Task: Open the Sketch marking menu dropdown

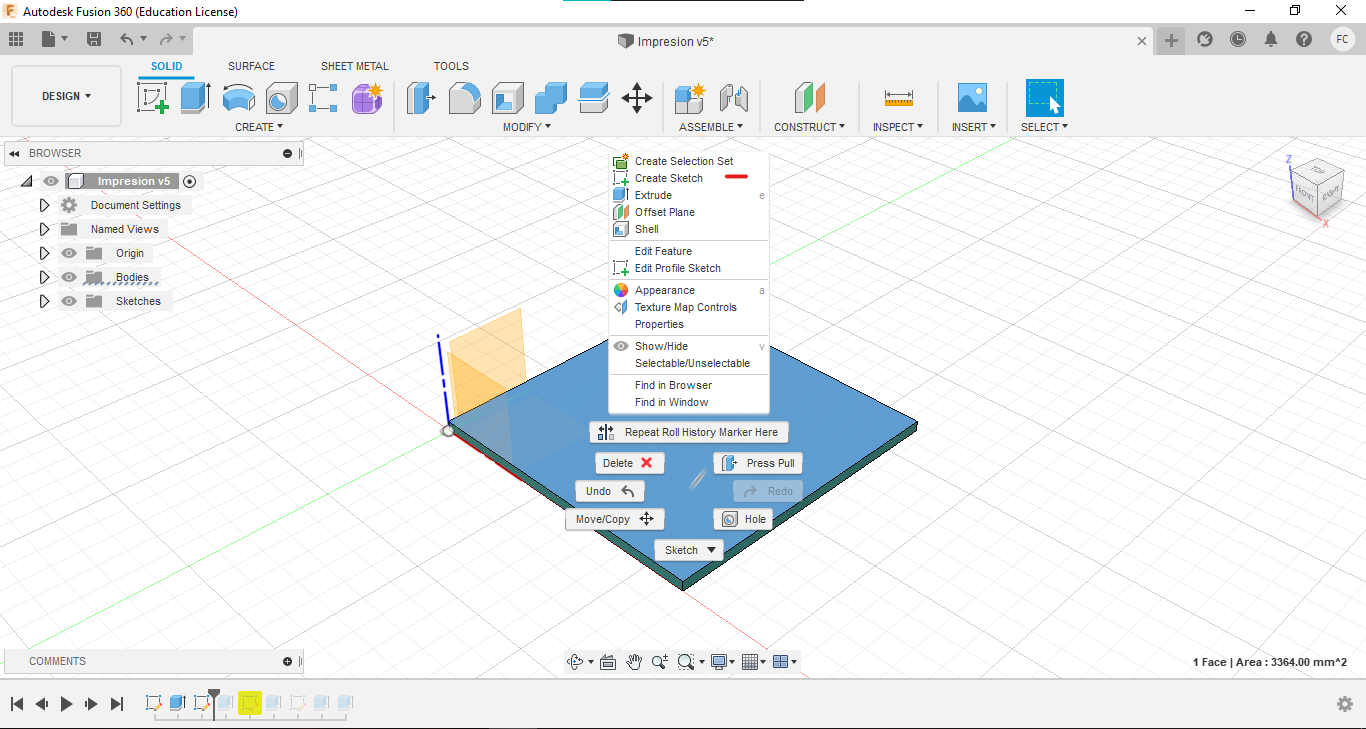Action: point(689,550)
